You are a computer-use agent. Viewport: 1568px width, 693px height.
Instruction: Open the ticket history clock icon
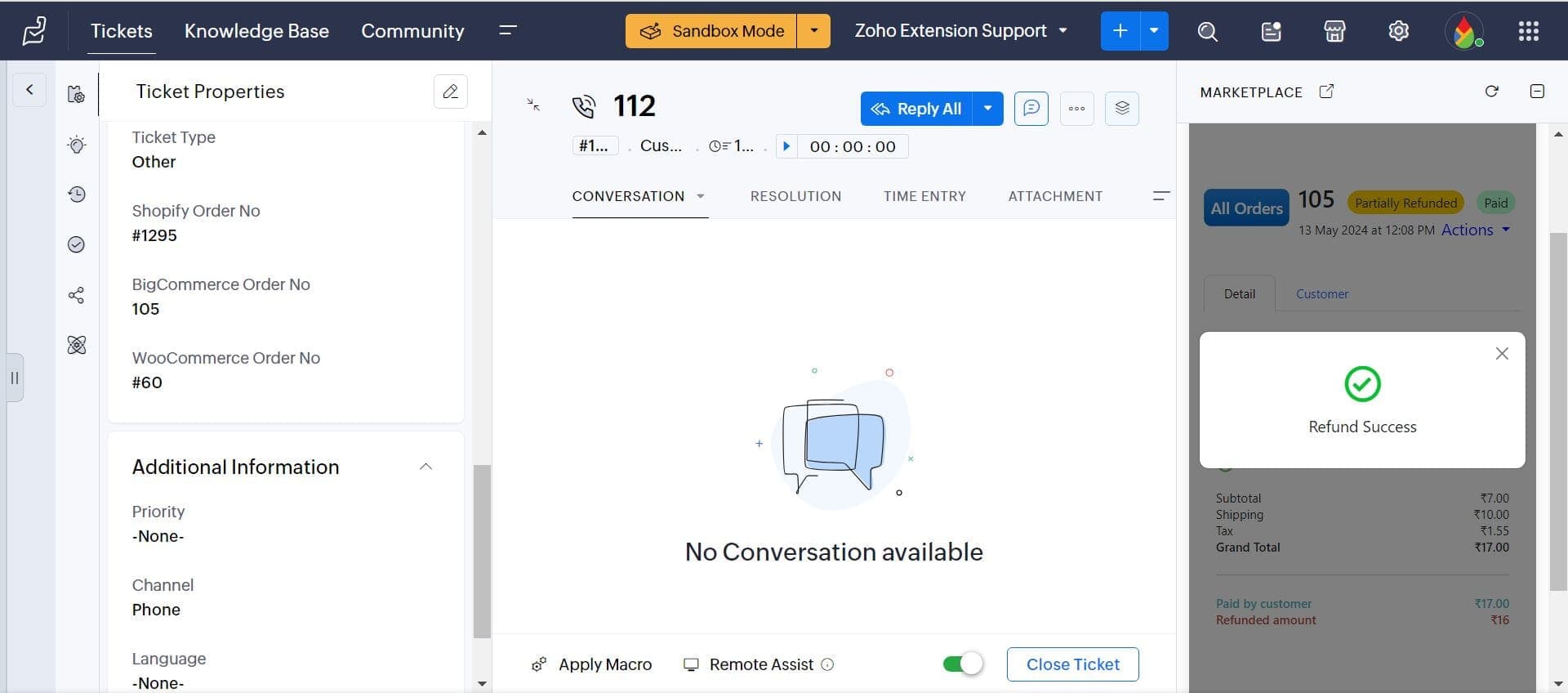click(76, 194)
